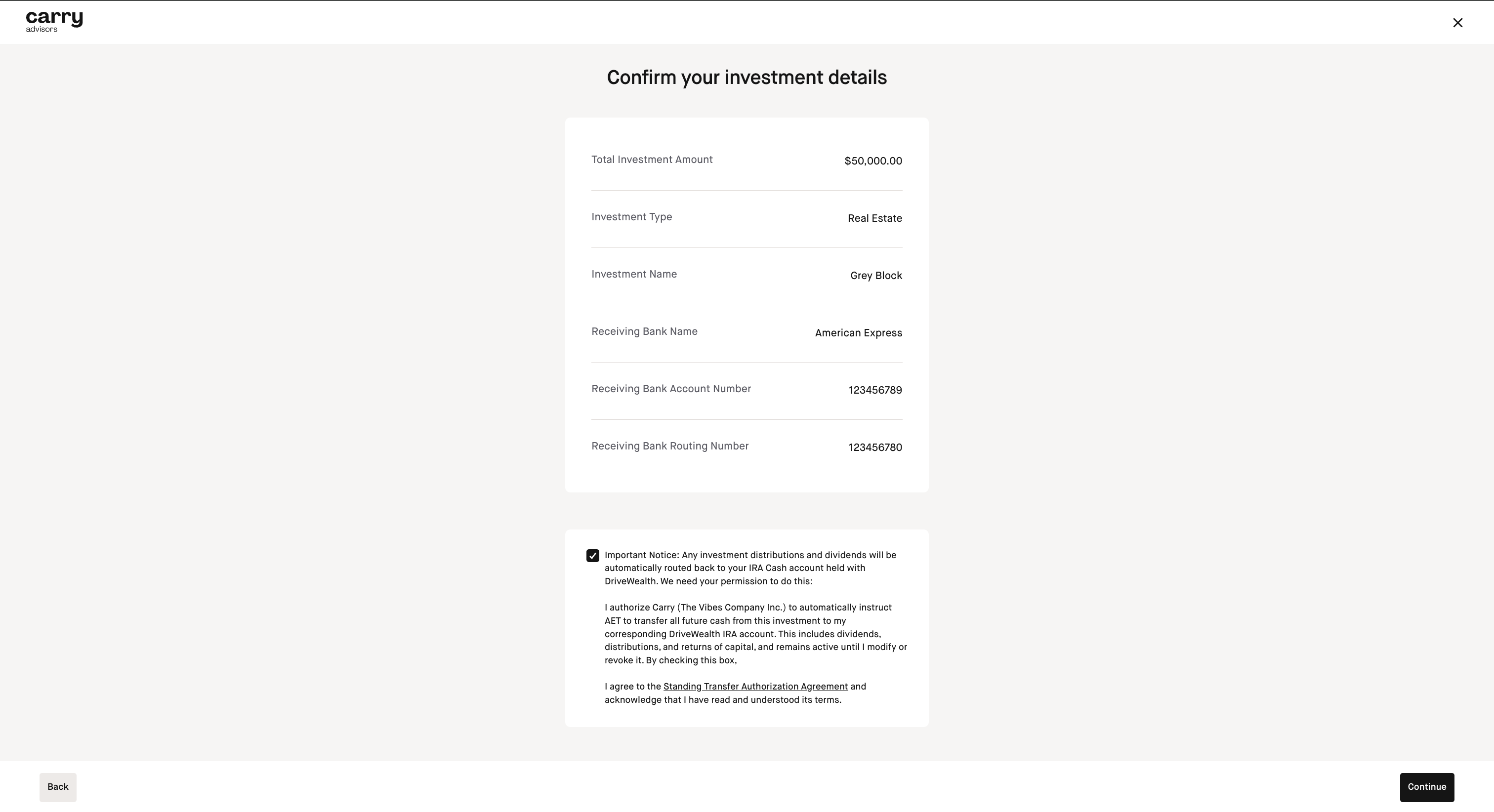This screenshot has width=1494, height=812.
Task: Select the $50,000.00 amount value
Action: point(873,161)
